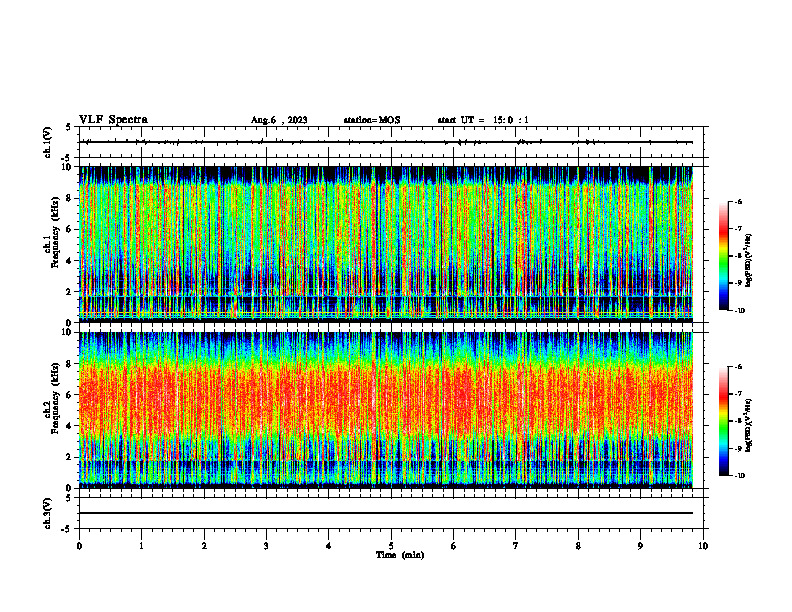
Task: Click time axis tick label "9"
Action: 640,546
